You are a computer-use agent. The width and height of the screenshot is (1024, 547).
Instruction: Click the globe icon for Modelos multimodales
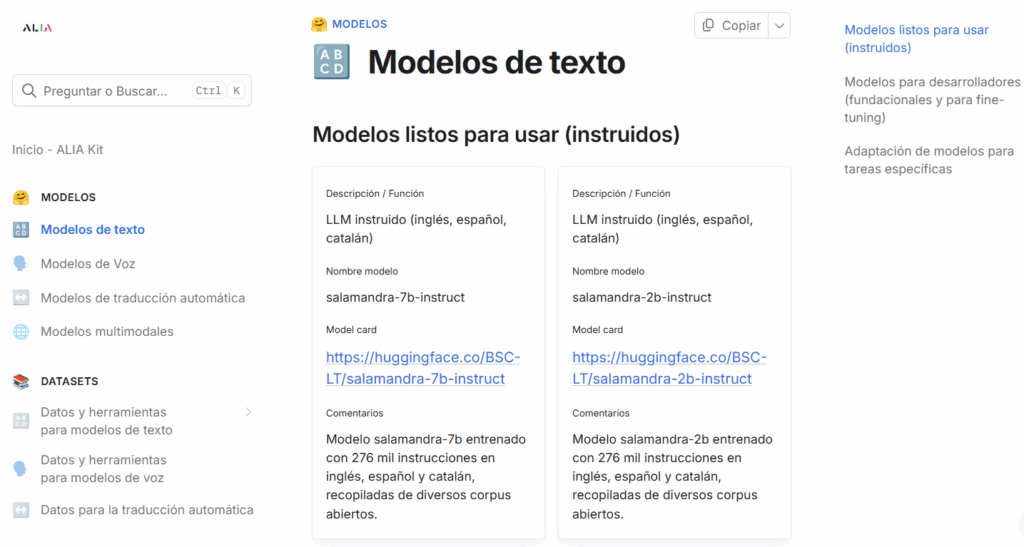[21, 332]
